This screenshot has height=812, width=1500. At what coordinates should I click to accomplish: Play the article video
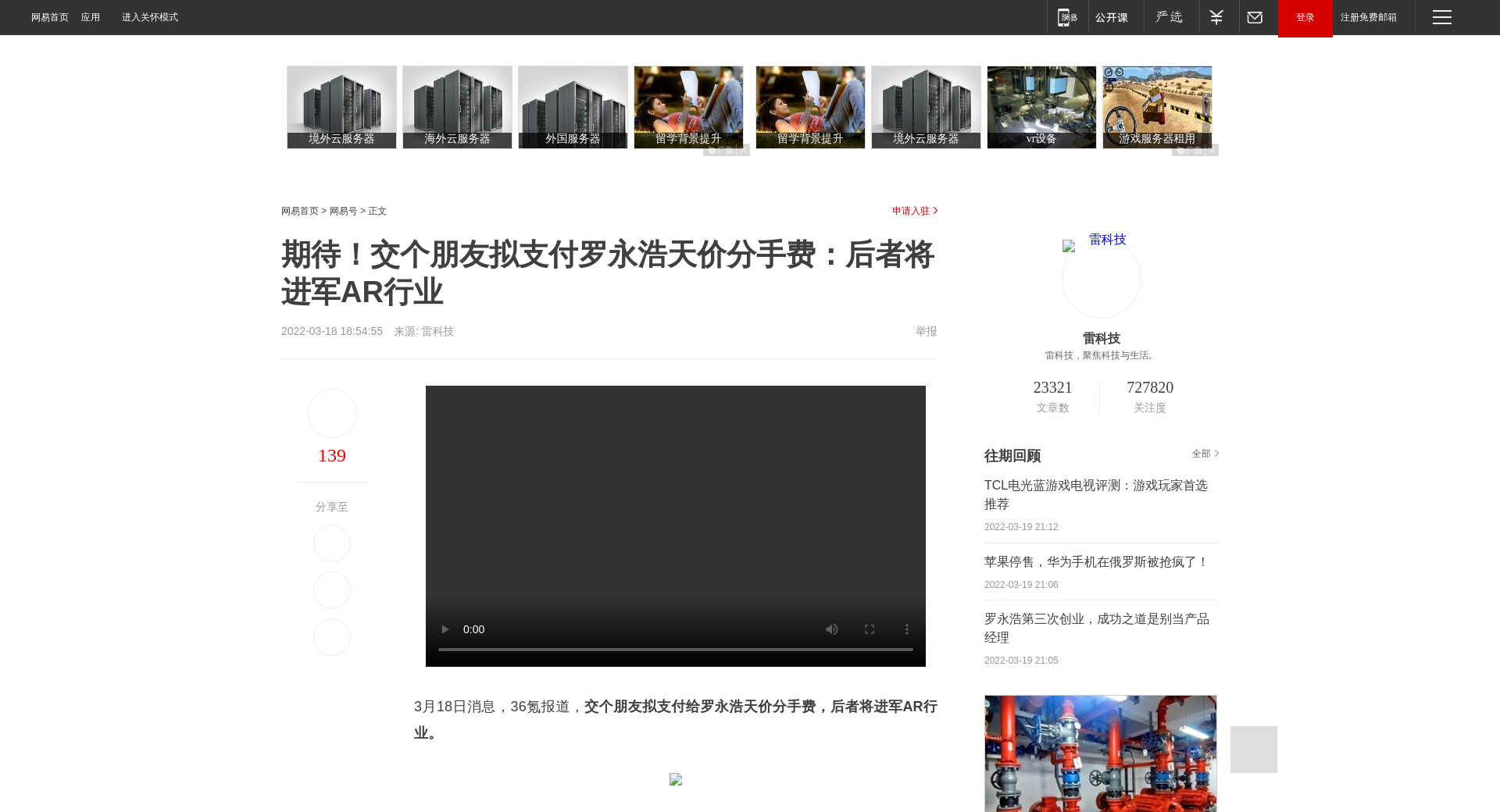point(445,629)
